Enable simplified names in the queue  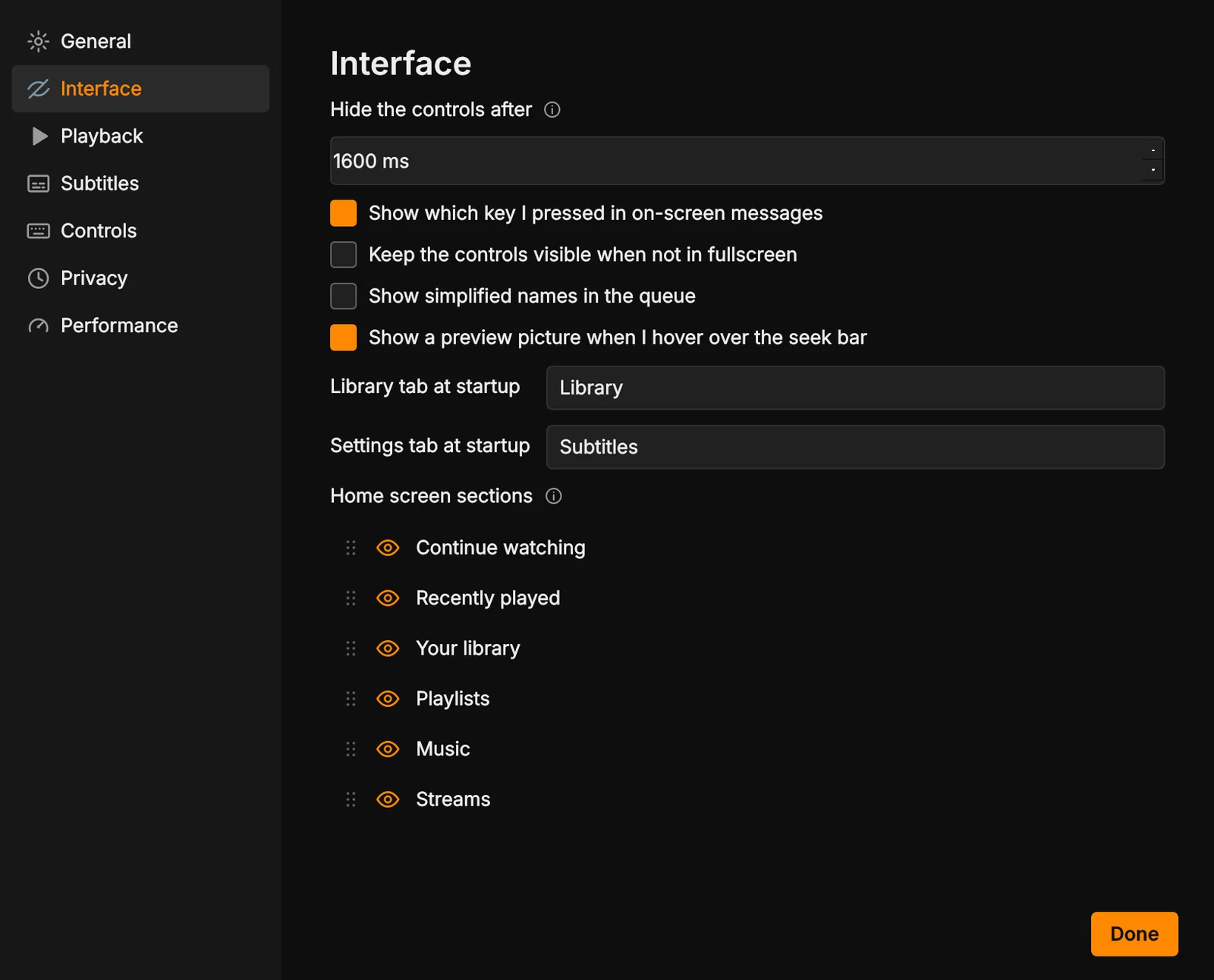344,296
